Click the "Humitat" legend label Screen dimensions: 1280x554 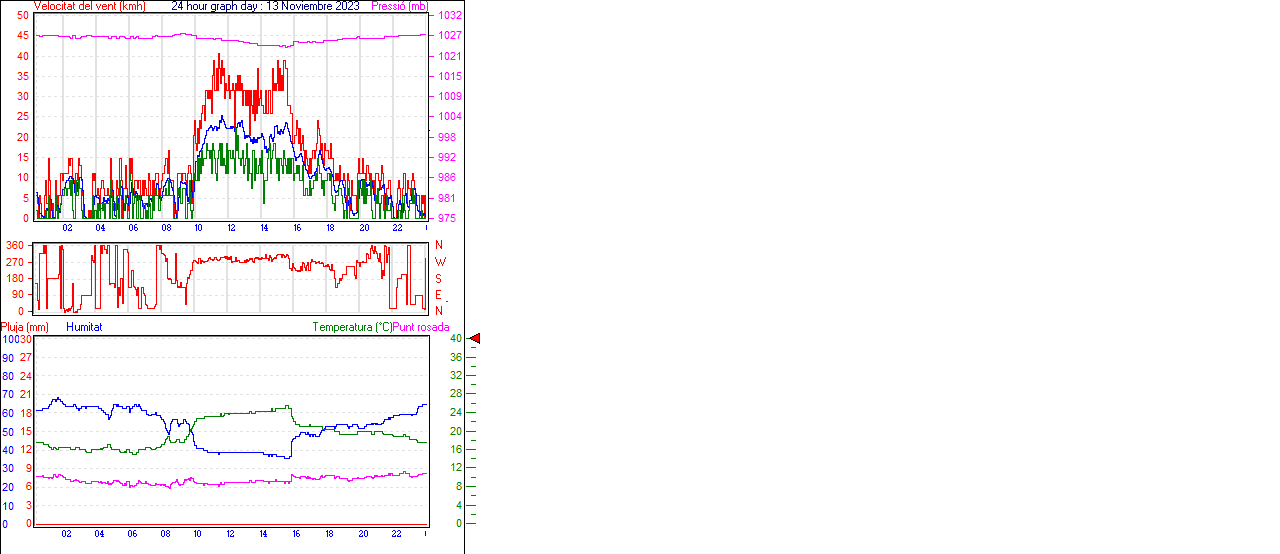coord(84,327)
